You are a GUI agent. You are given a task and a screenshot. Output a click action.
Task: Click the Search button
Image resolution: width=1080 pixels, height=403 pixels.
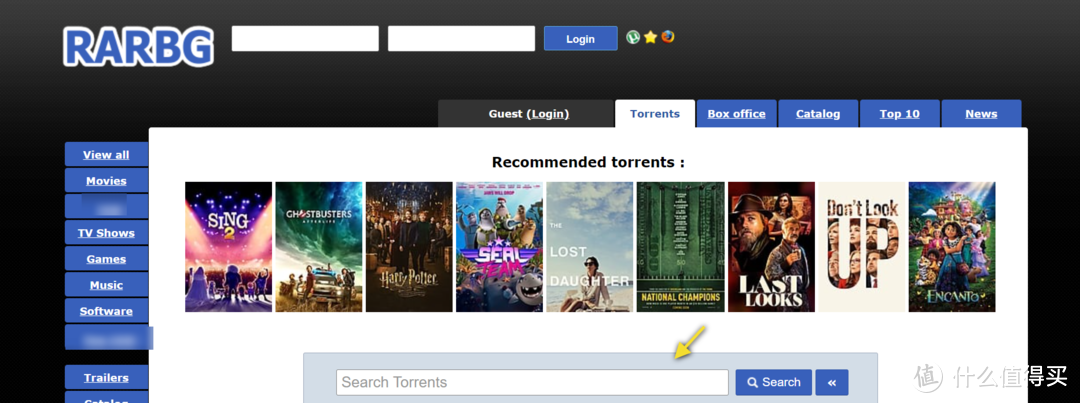pos(773,382)
